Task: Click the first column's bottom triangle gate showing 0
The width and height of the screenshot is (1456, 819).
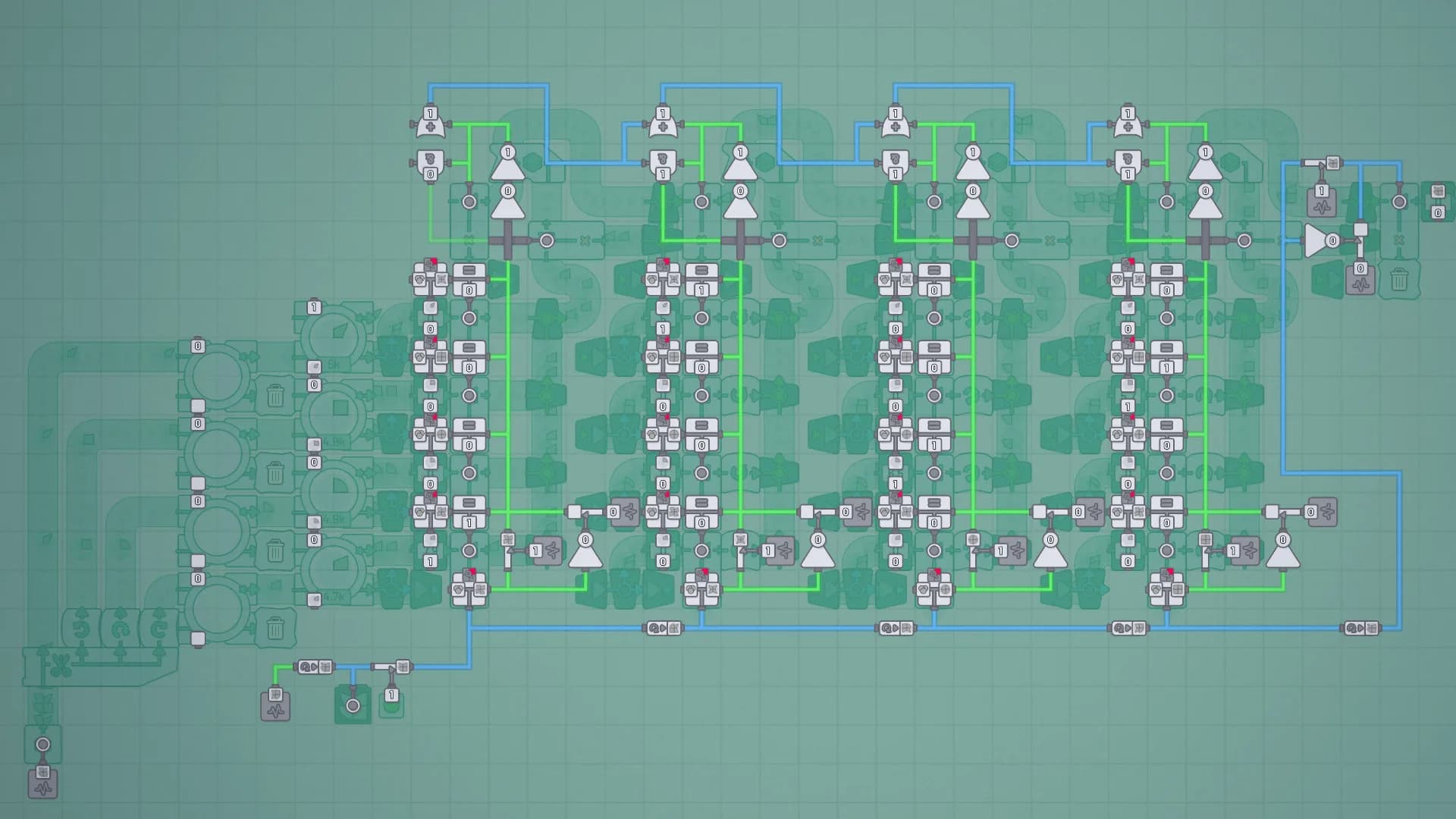Action: coord(585,551)
